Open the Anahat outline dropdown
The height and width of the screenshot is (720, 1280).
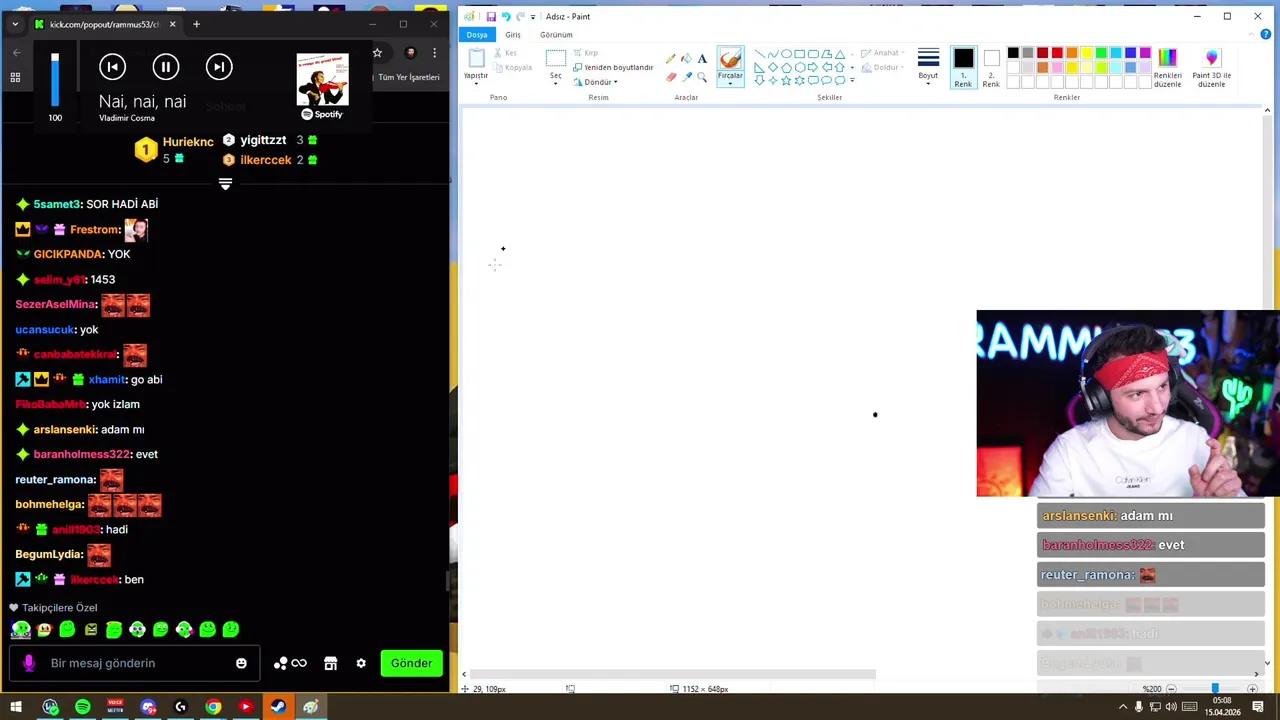coord(883,53)
